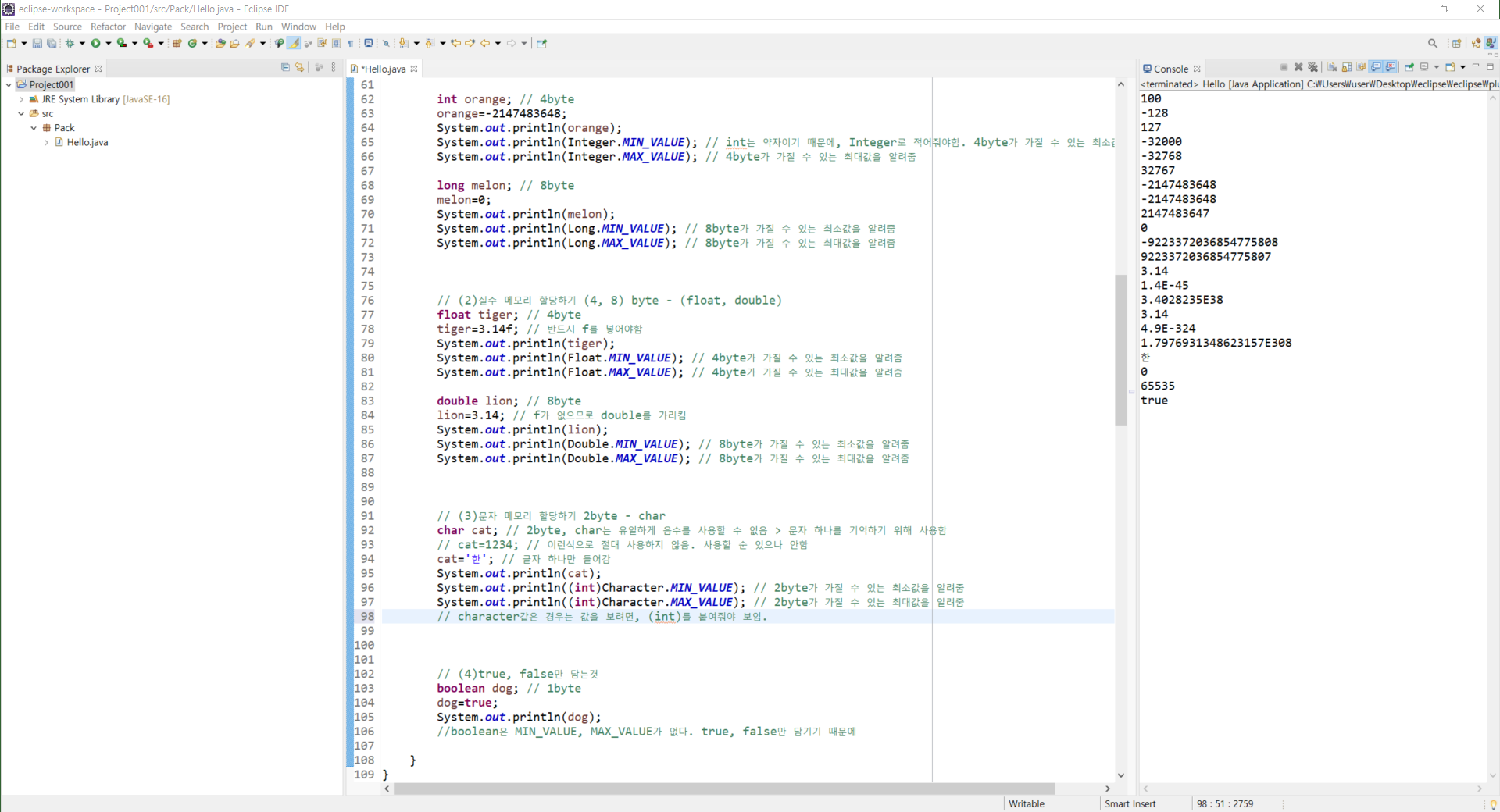Remove All Terminated Launches in Console
Viewport: 1500px width, 812px height.
point(1312,67)
